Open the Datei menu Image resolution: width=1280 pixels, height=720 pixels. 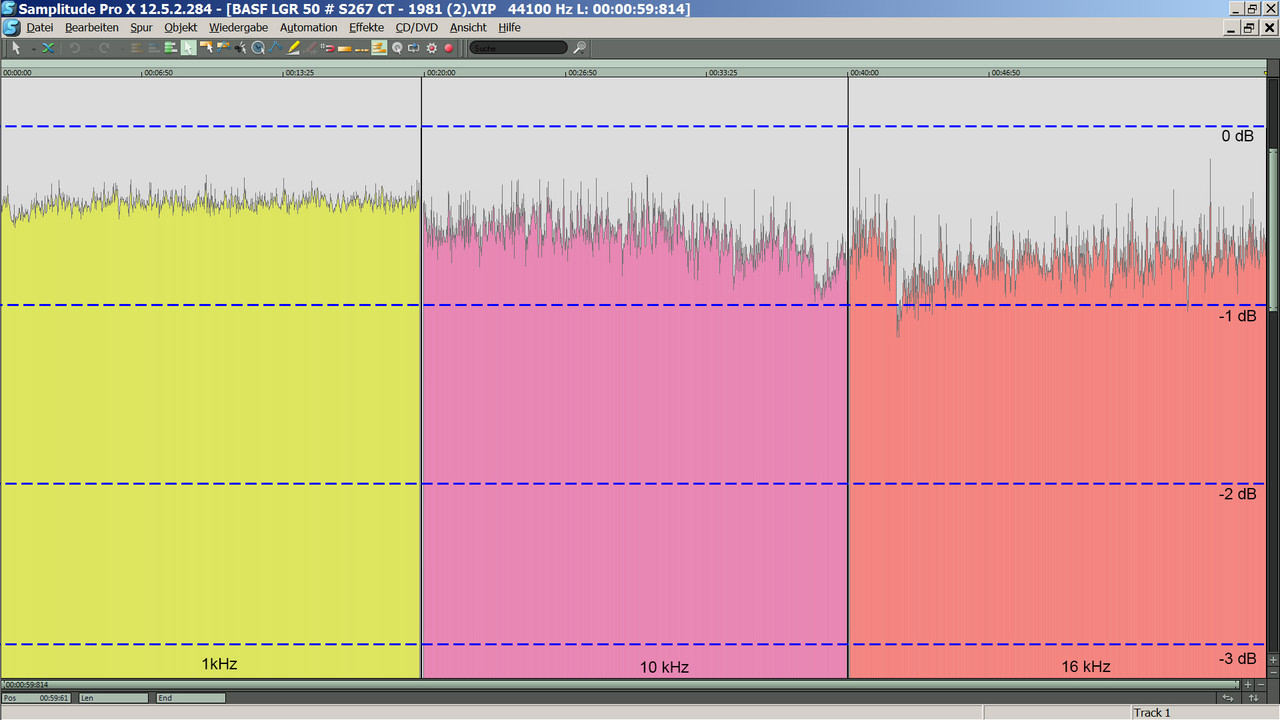click(x=39, y=28)
